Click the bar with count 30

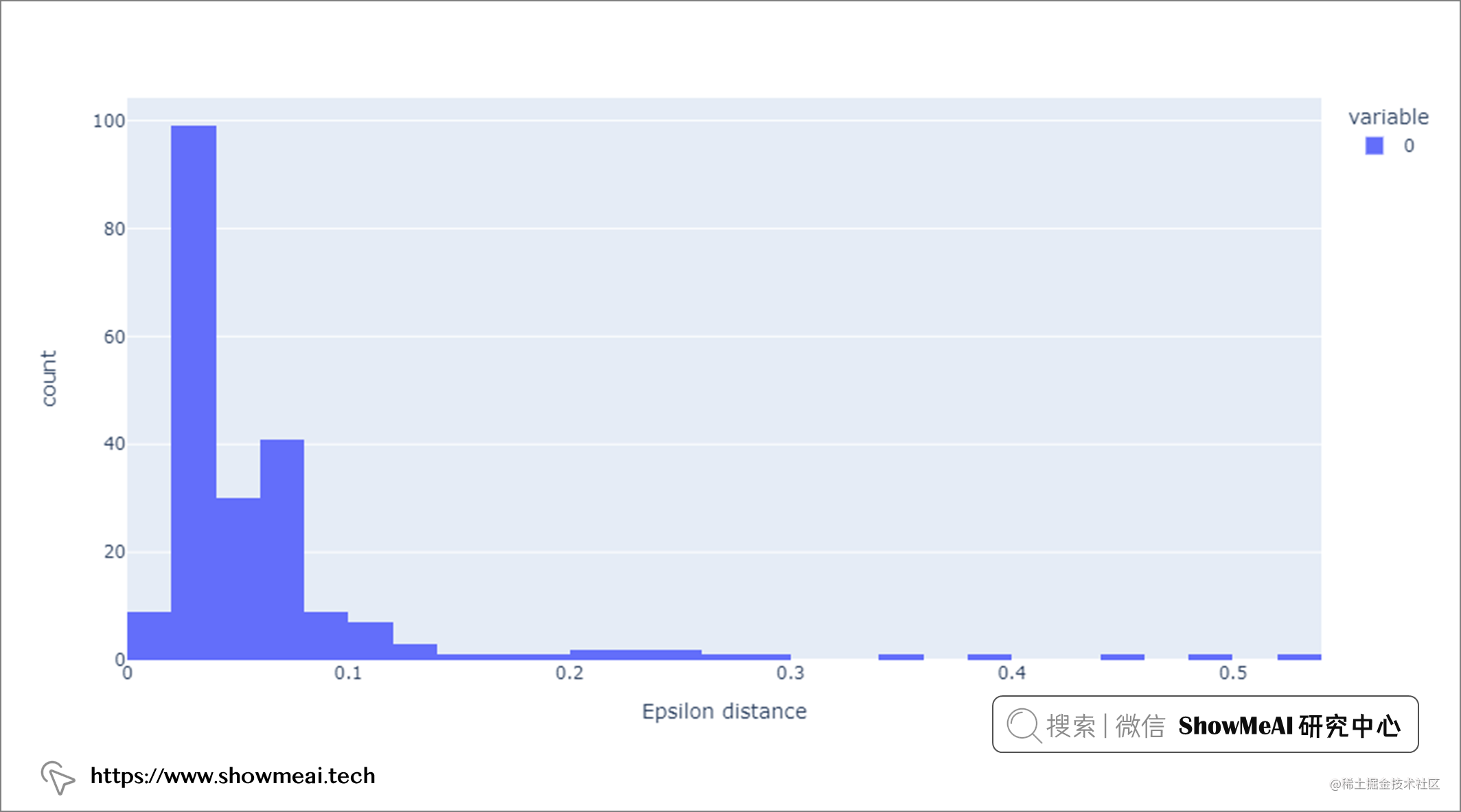pos(238,578)
